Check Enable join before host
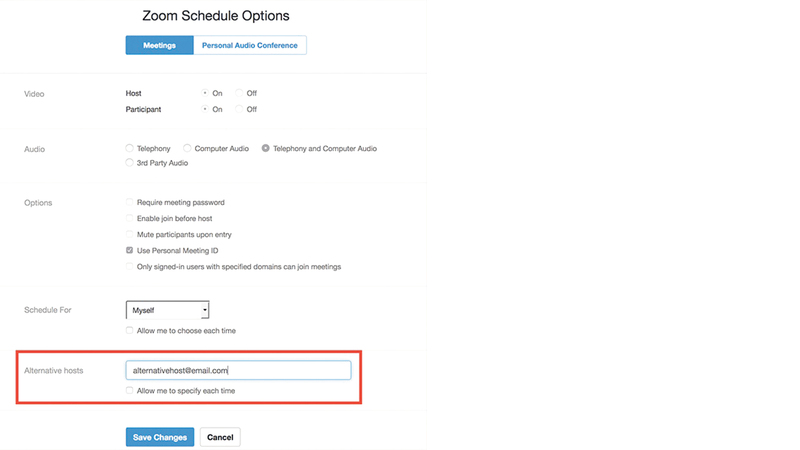800x450 pixels. [130, 218]
